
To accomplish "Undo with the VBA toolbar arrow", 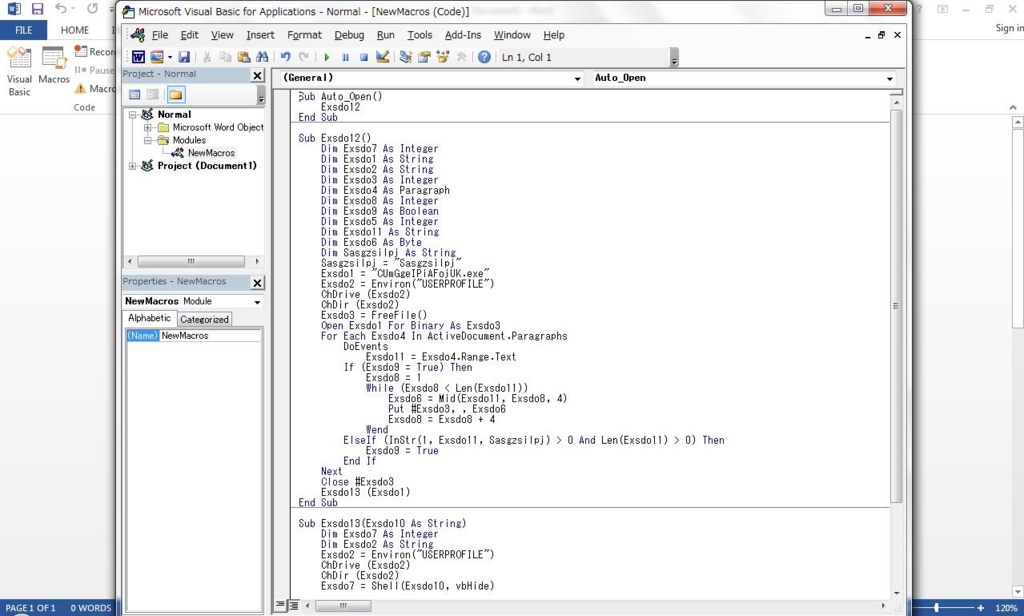I will 285,57.
